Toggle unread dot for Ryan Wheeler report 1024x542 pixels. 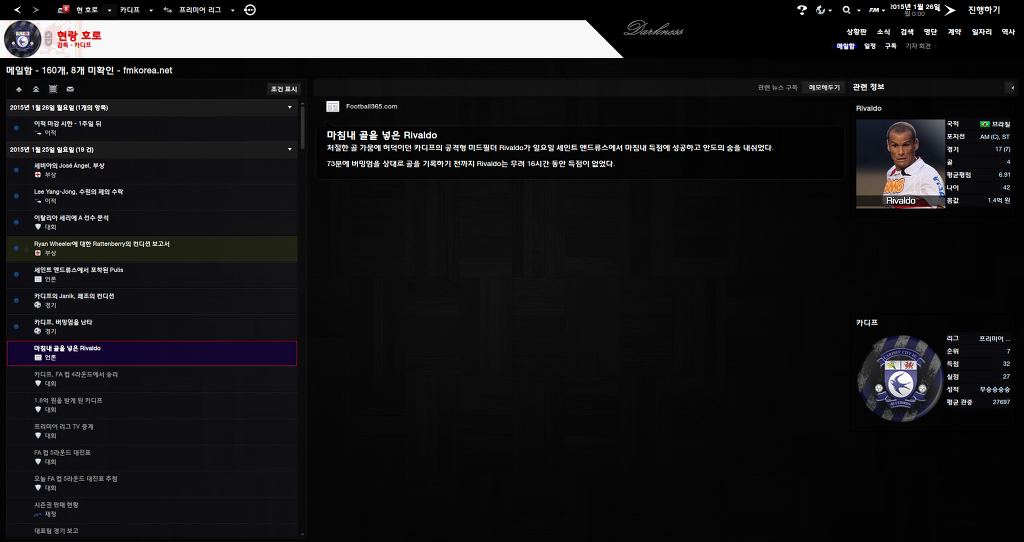(16, 248)
